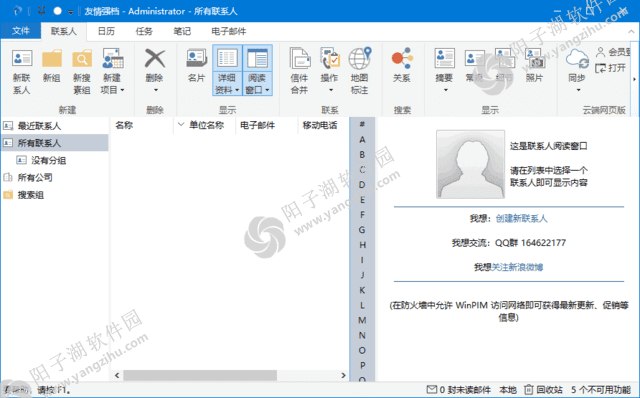Jump to letter B in the index
640x398 pixels.
coord(362,155)
